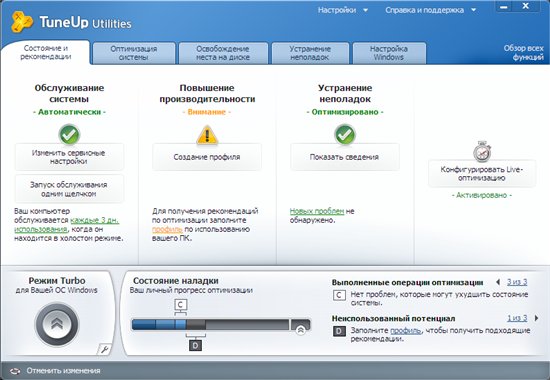Click Отменить изменения at bottom bar
This screenshot has width=550, height=380.
pyautogui.click(x=63, y=371)
